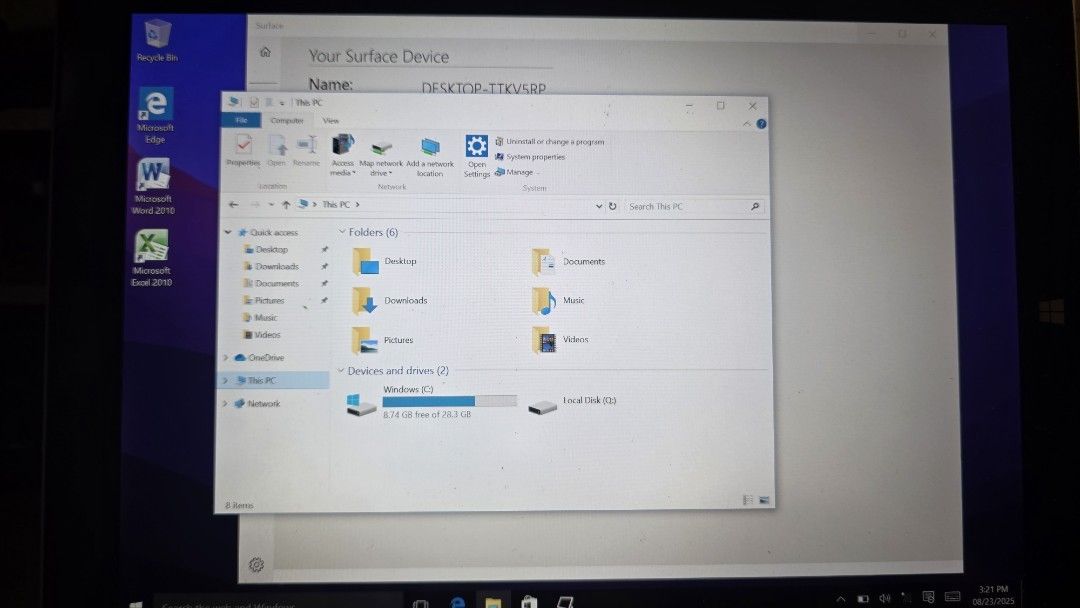Click the Edge icon in the taskbar
This screenshot has height=608, width=1080.
tap(457, 602)
